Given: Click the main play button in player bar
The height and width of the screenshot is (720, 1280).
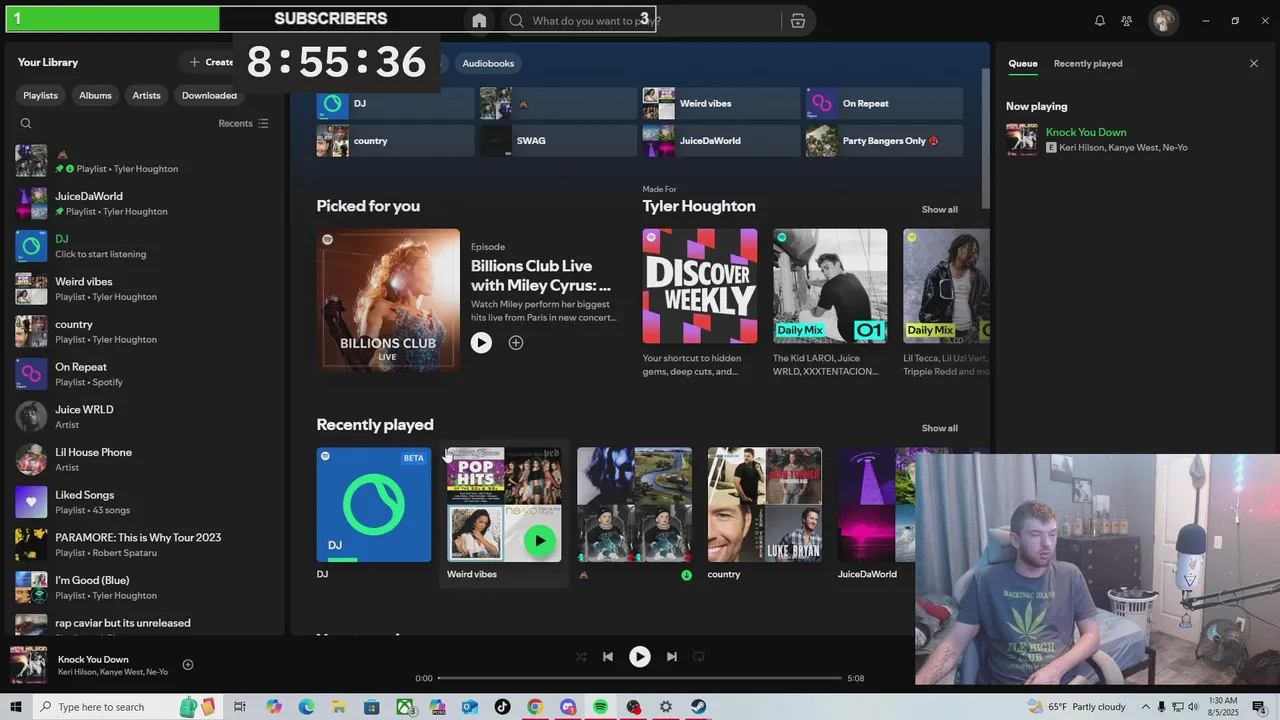Looking at the screenshot, I should point(639,657).
